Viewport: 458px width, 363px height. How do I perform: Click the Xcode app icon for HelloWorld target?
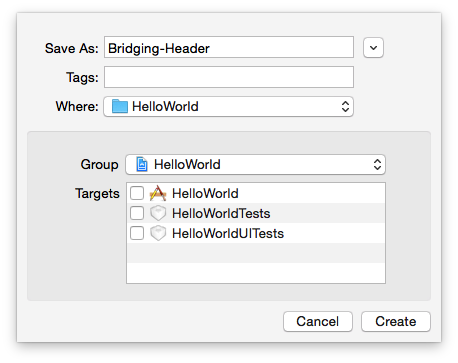(x=158, y=193)
